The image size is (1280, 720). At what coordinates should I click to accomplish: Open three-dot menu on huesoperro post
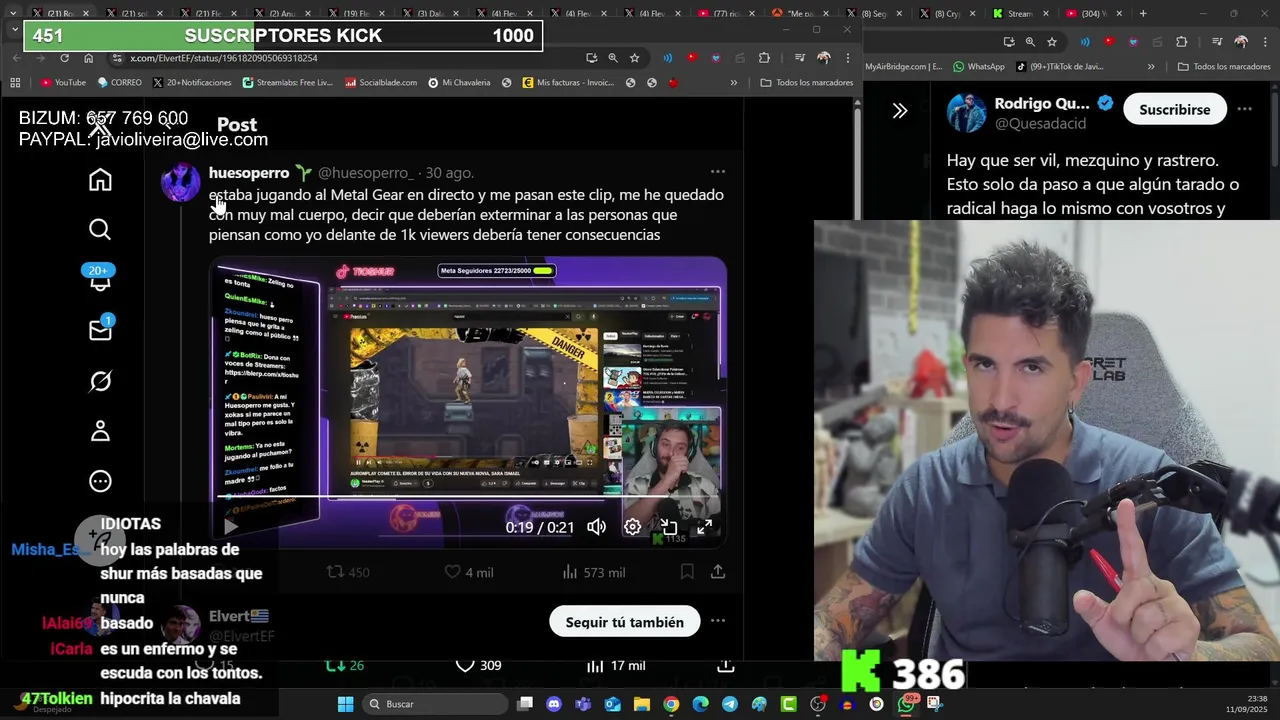click(x=718, y=172)
